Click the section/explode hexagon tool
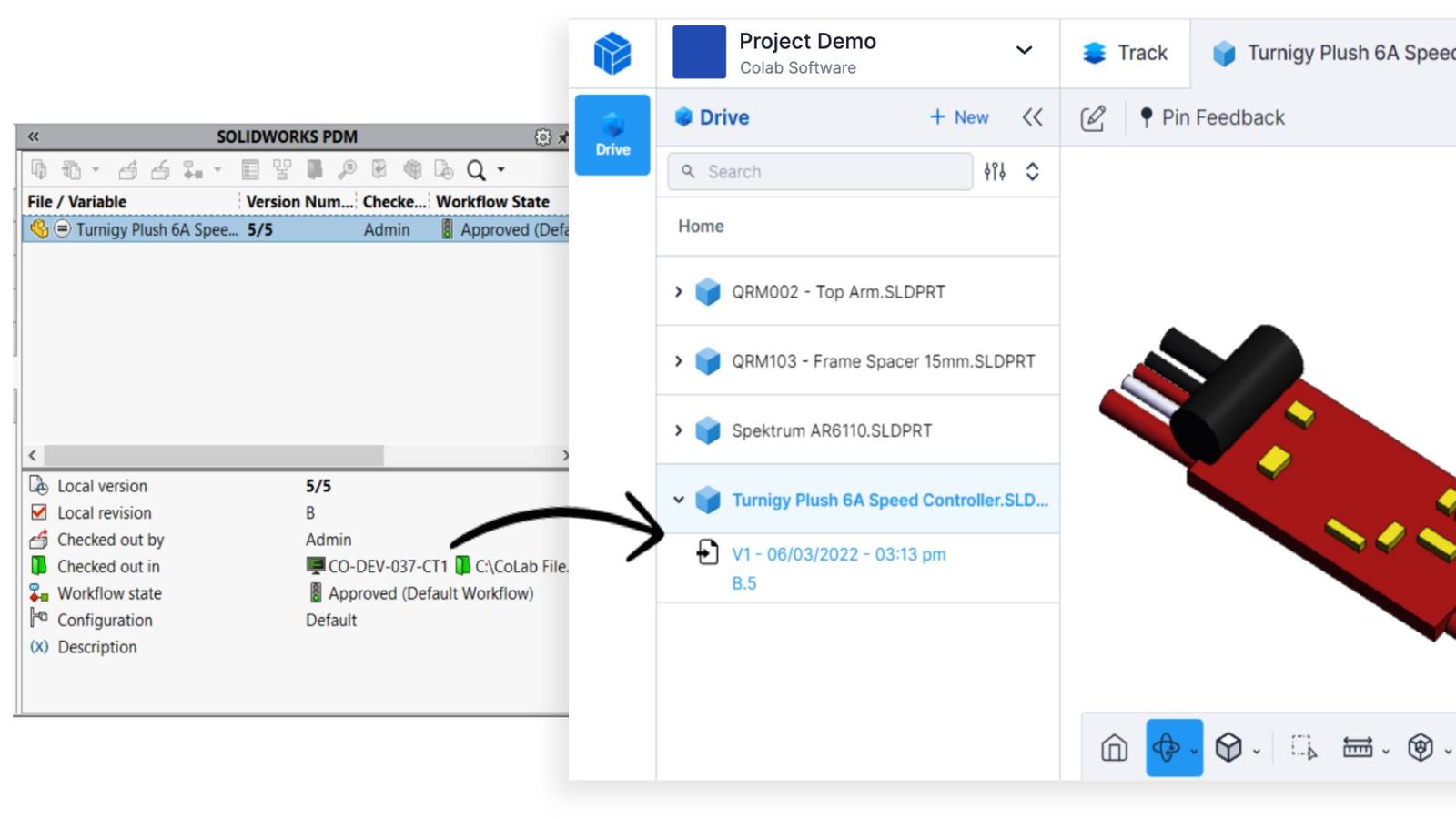Image resolution: width=1456 pixels, height=819 pixels. [x=1421, y=748]
